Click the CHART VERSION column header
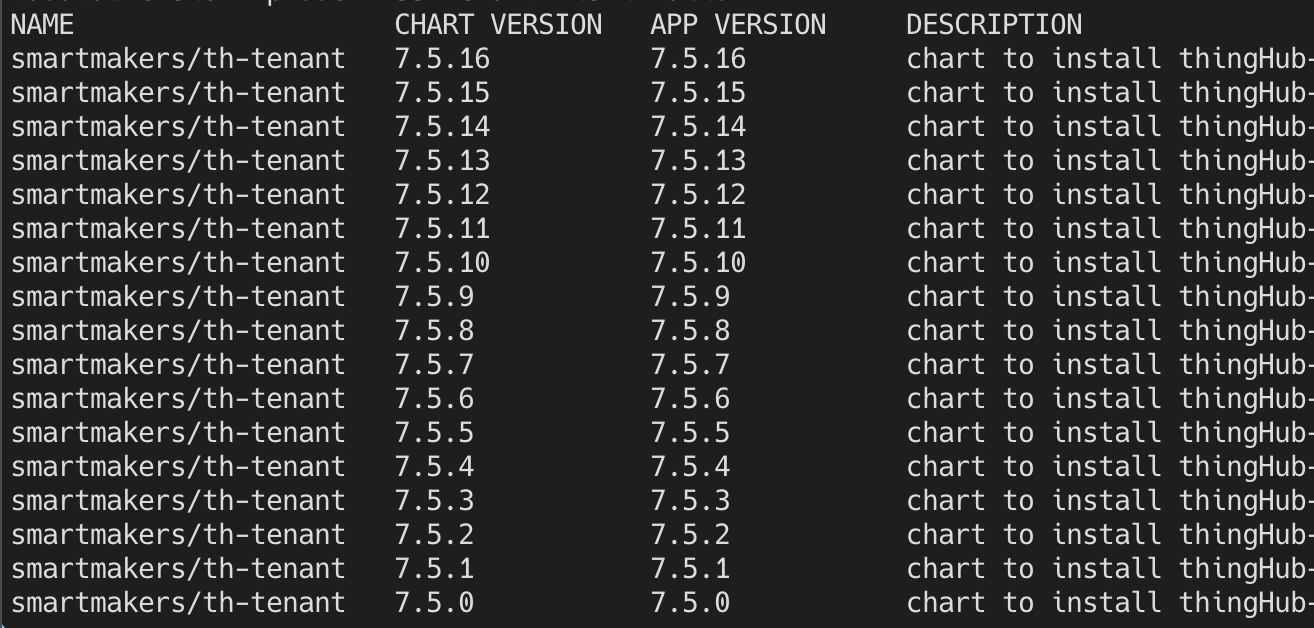Screen dimensions: 1314x628 (x=498, y=25)
